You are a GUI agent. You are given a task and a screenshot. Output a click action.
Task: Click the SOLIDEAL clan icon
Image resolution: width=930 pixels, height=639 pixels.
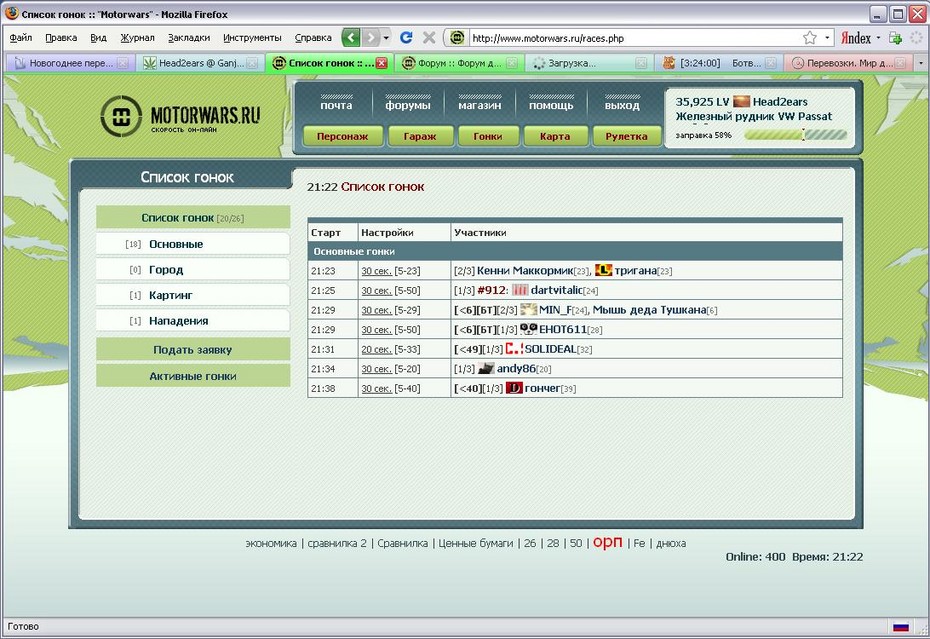coord(514,348)
